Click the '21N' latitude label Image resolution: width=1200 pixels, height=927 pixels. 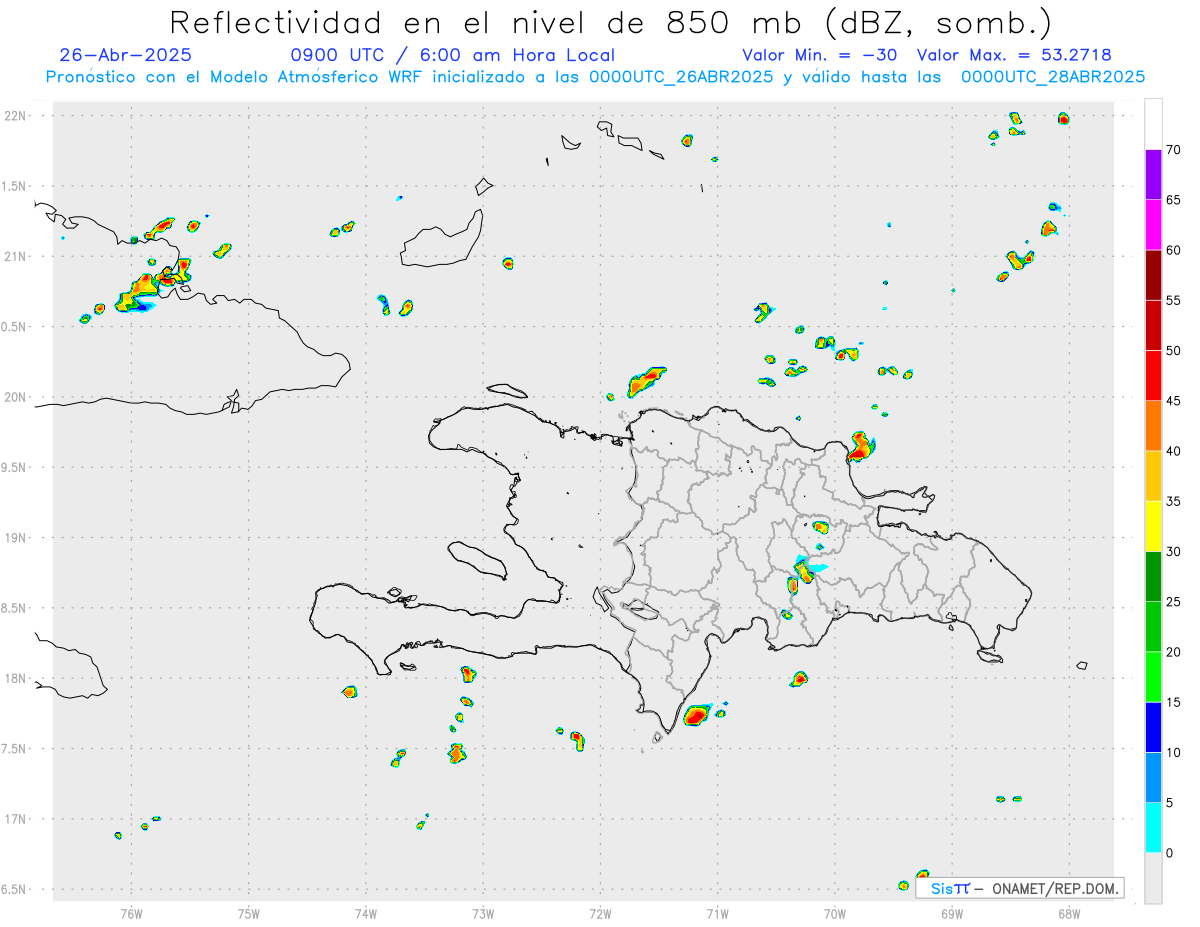pos(17,256)
